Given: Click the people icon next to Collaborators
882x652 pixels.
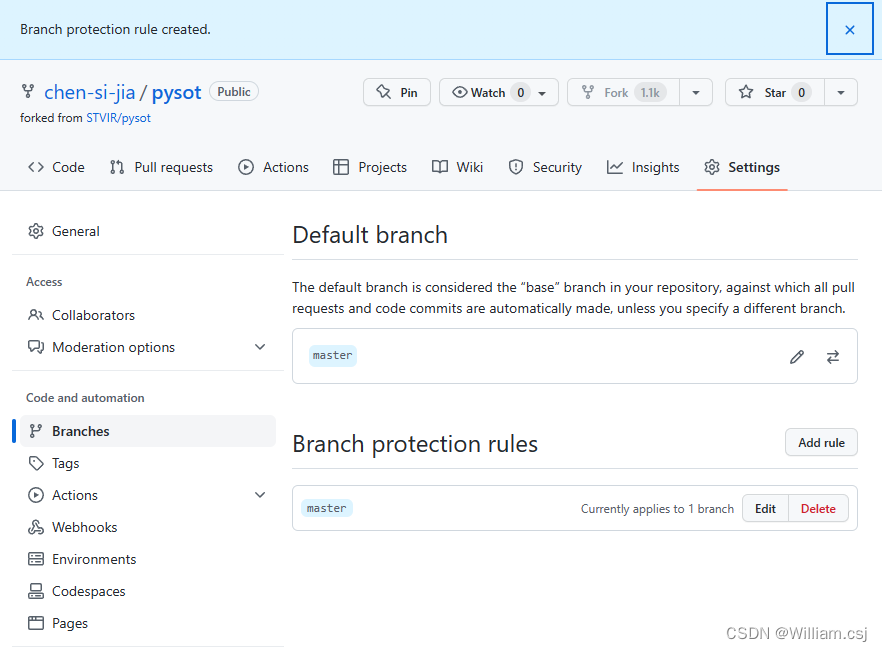Looking at the screenshot, I should coord(36,315).
